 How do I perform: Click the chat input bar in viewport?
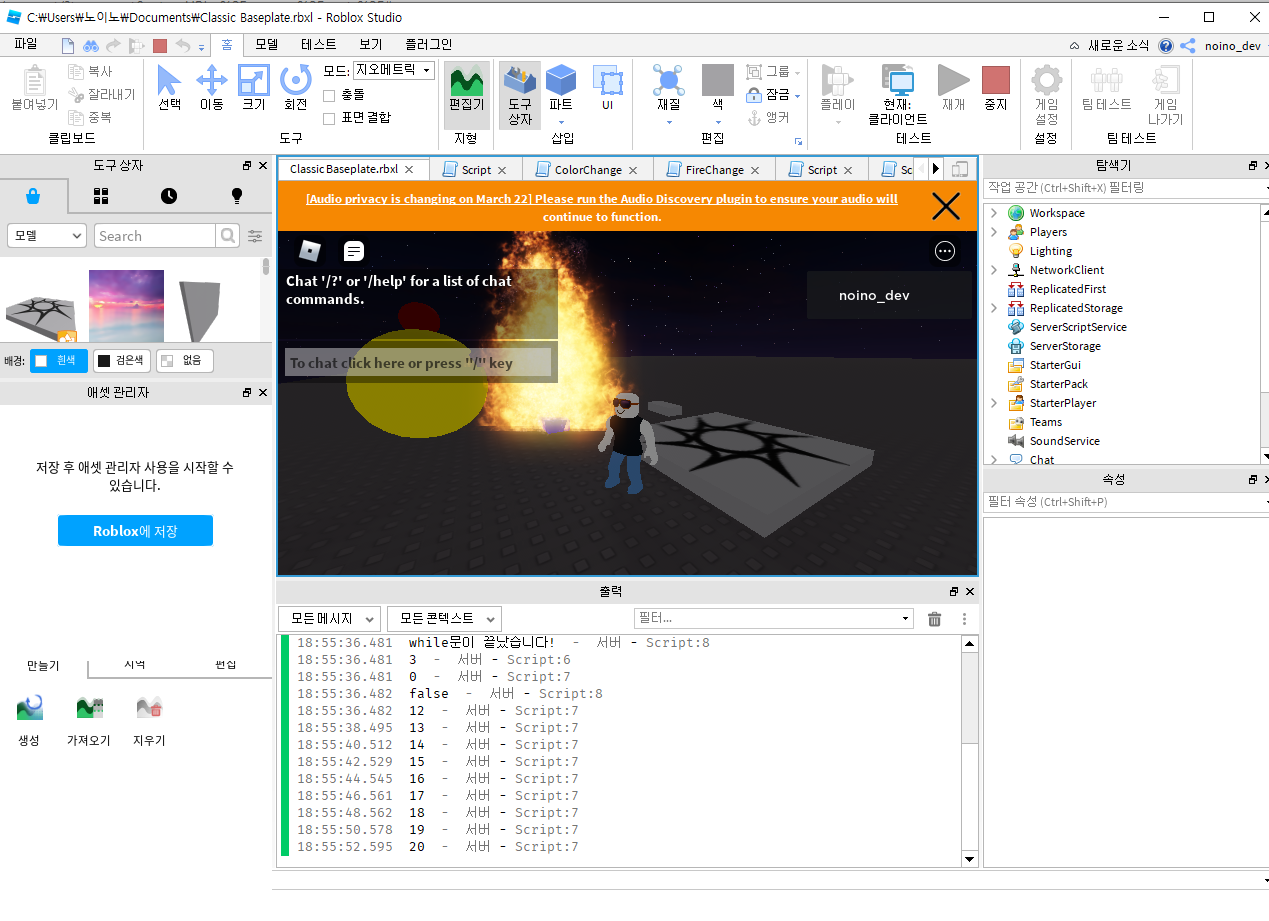[x=418, y=363]
